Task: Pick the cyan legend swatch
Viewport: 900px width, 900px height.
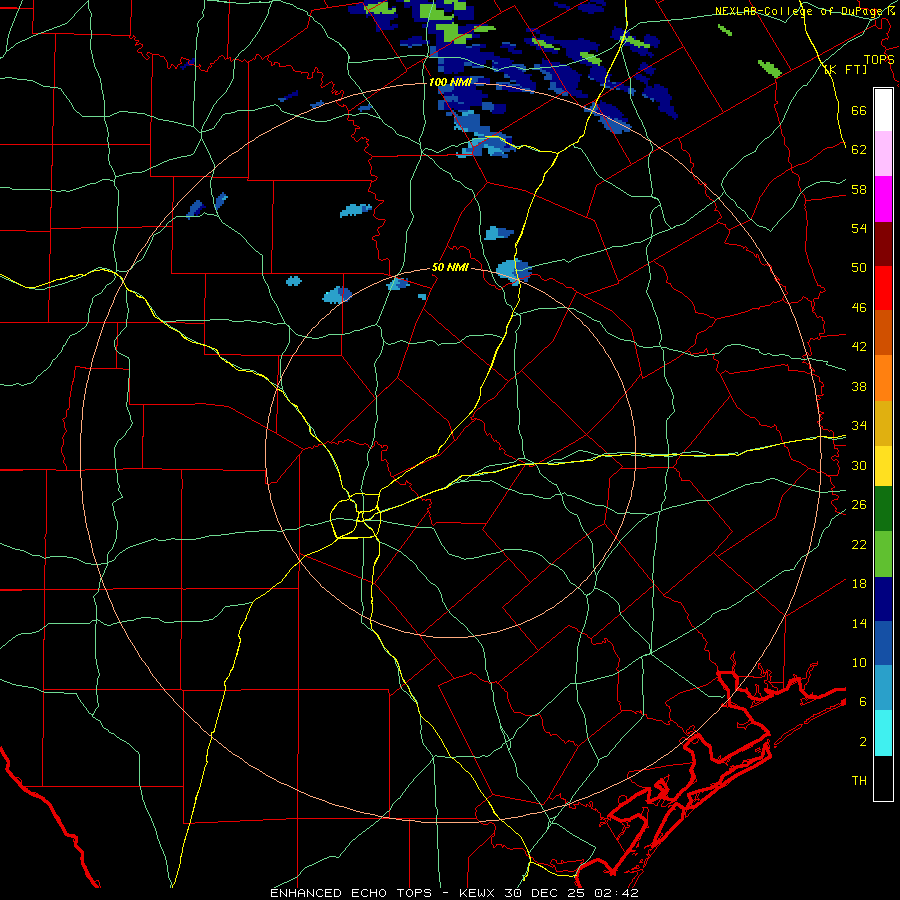Action: click(x=883, y=733)
